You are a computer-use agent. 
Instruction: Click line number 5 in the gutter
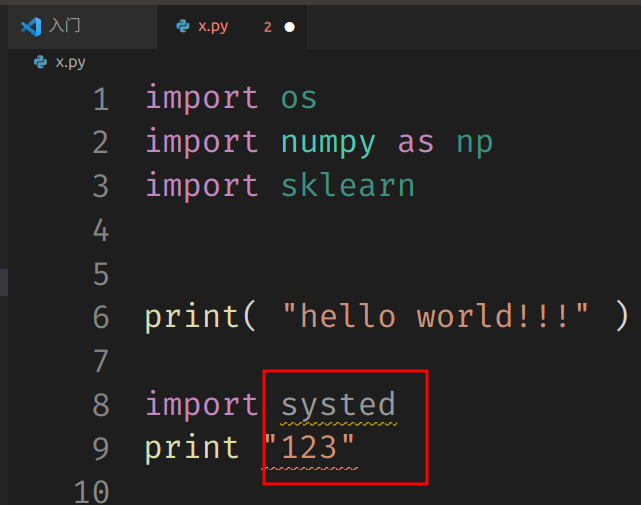click(x=101, y=274)
